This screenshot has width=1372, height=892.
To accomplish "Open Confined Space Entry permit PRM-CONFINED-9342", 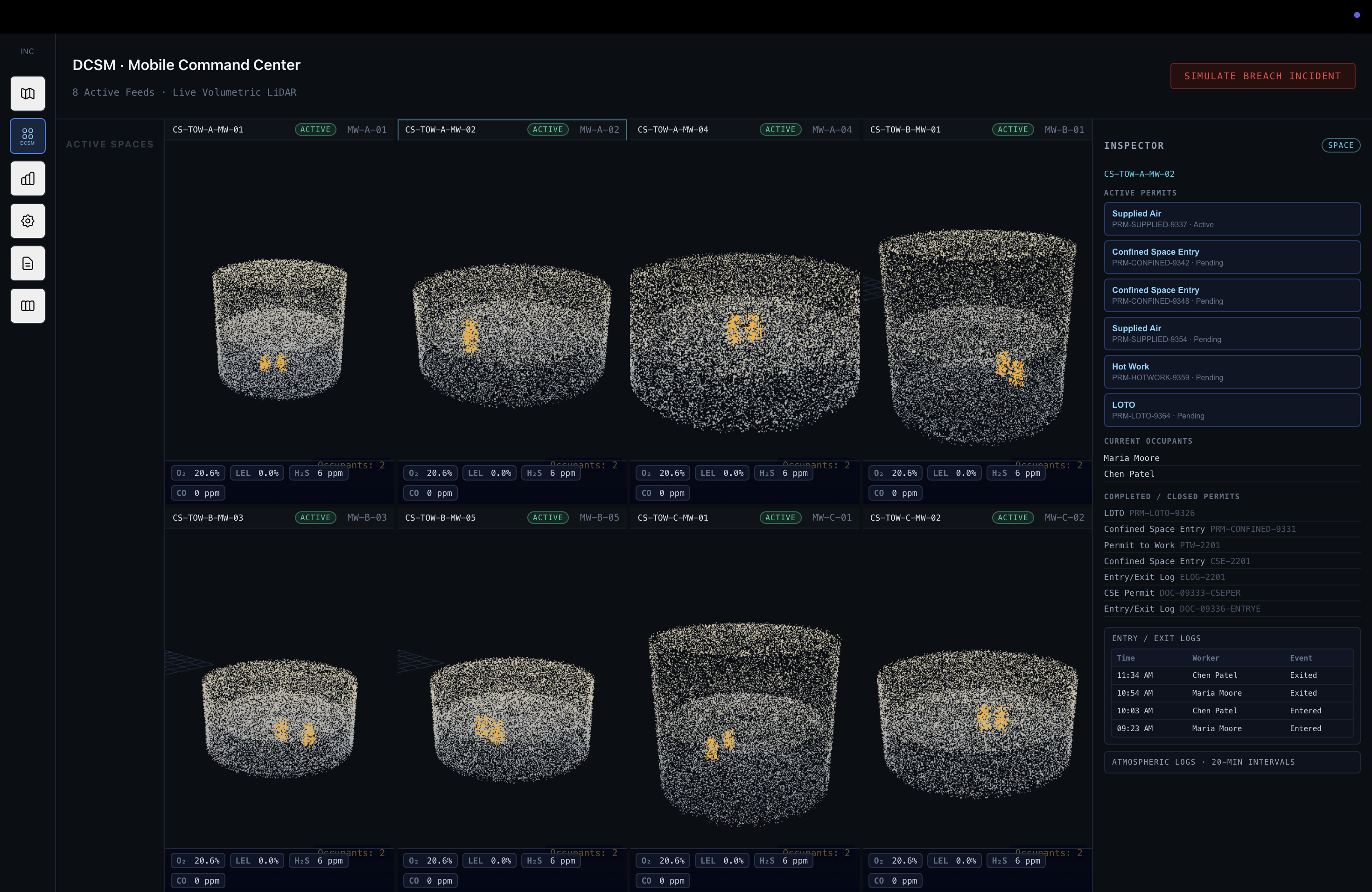I will coord(1232,257).
